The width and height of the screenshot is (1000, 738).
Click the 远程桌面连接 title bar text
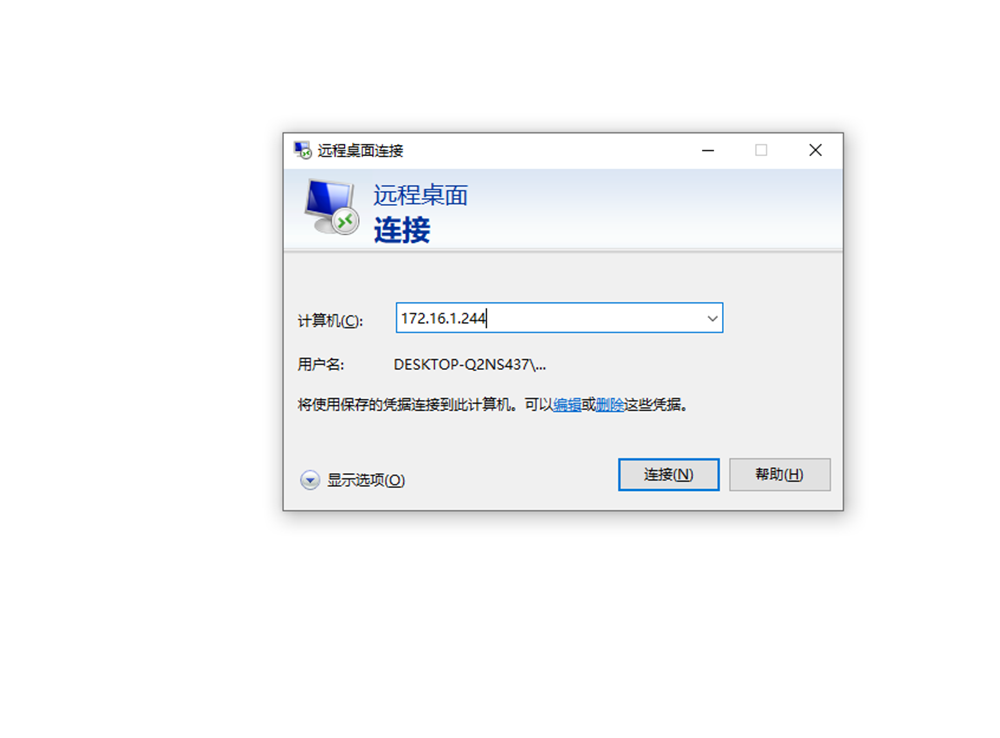(360, 151)
